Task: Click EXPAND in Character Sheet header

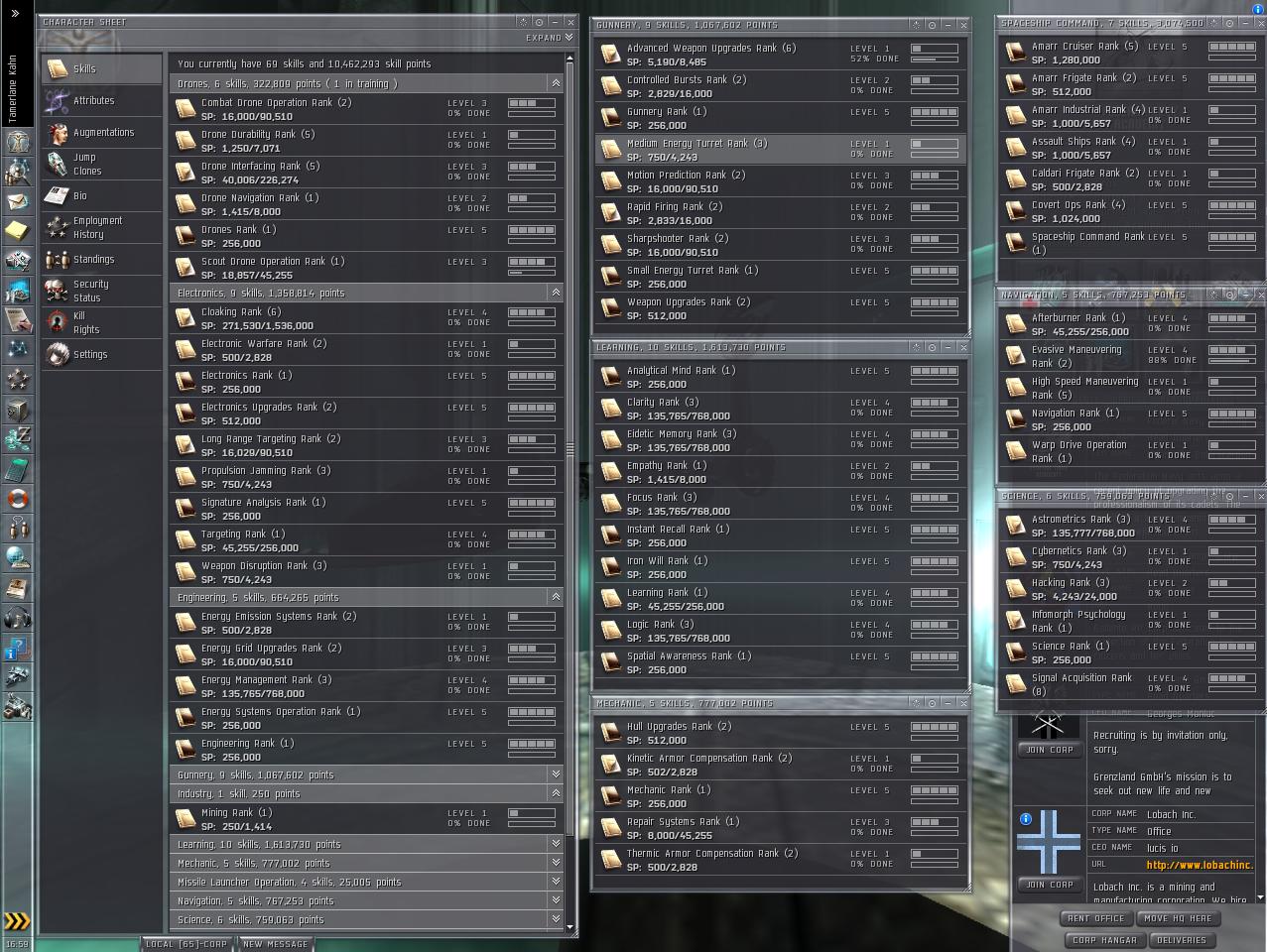Action: coord(549,38)
